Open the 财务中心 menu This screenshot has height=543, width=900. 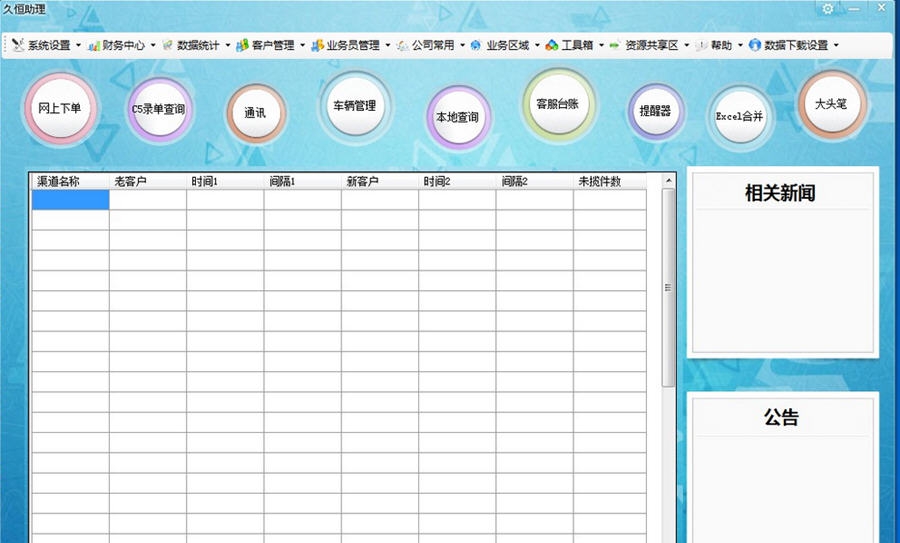123,45
